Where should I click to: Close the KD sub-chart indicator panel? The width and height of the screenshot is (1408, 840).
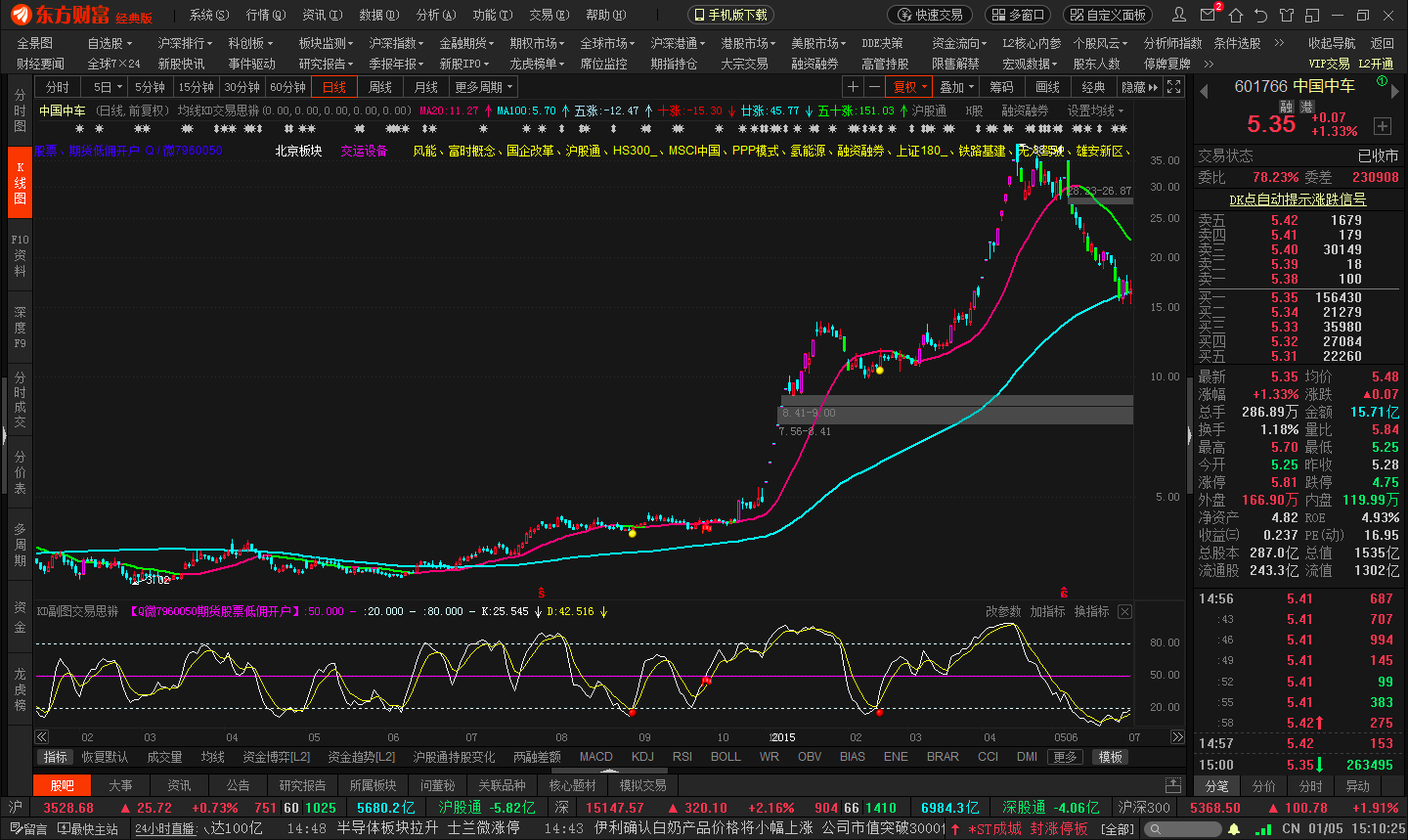pos(1124,611)
